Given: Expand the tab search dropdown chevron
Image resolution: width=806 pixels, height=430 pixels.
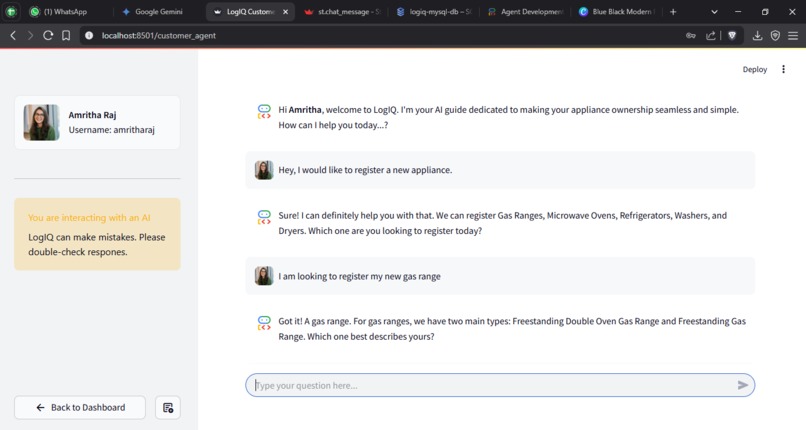Looking at the screenshot, I should tap(714, 11).
